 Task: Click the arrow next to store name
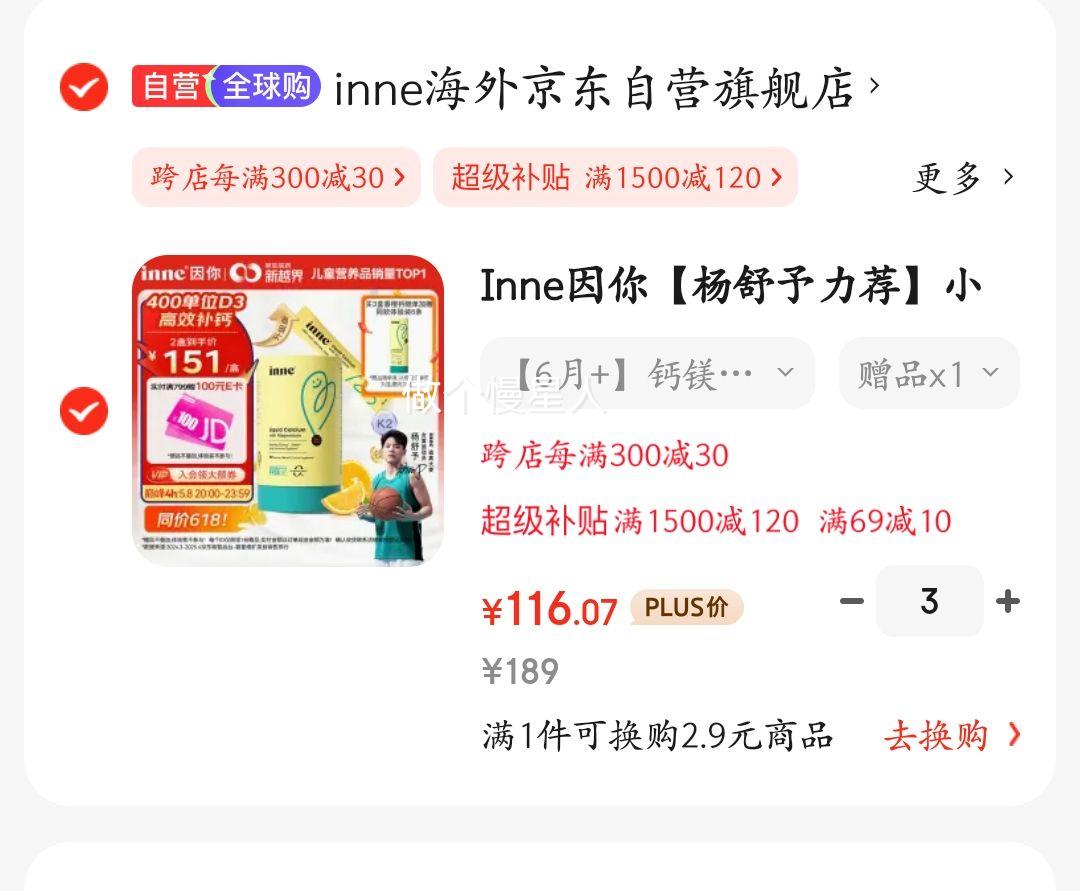pos(875,85)
